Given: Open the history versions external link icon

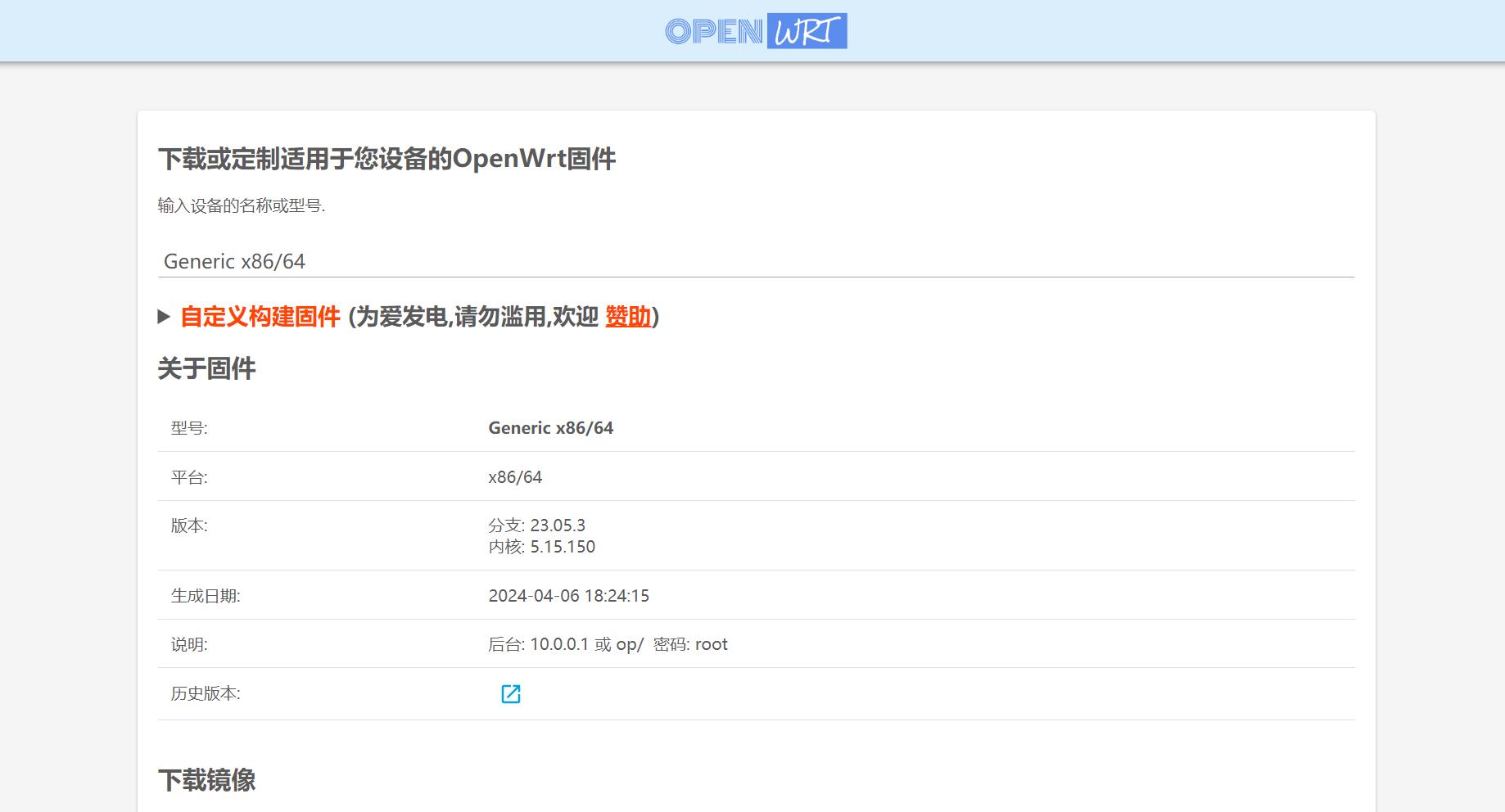Looking at the screenshot, I should pyautogui.click(x=510, y=693).
